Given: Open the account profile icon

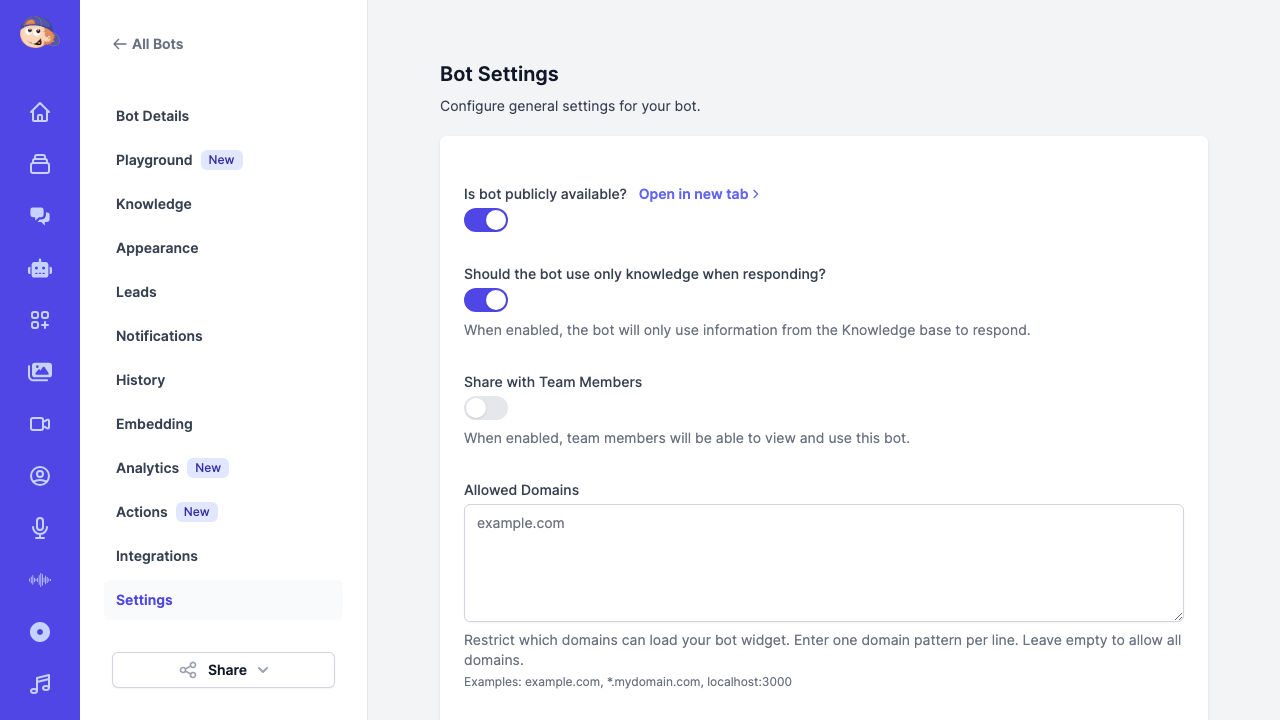Looking at the screenshot, I should 40,476.
